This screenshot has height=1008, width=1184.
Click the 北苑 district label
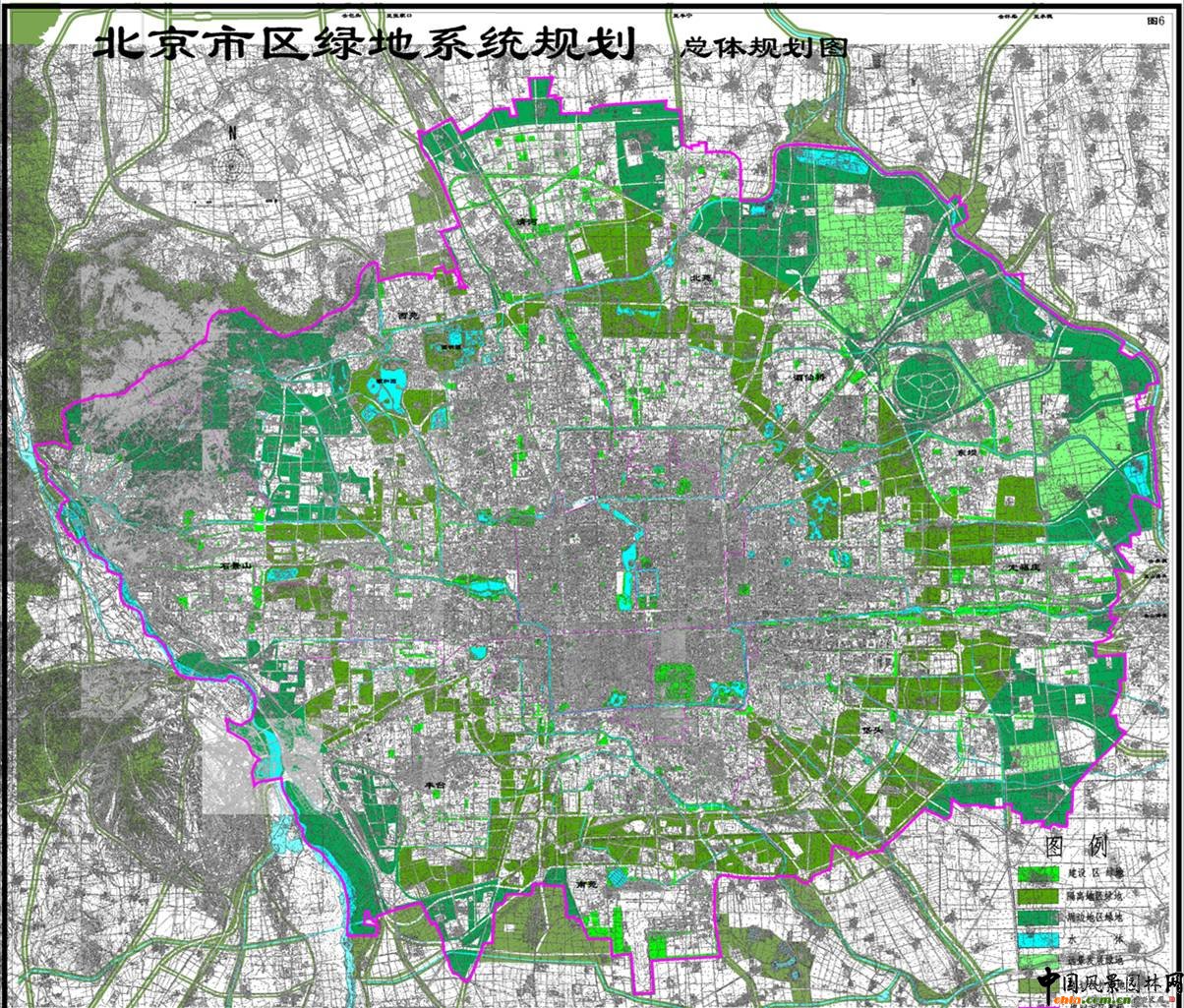pos(701,278)
